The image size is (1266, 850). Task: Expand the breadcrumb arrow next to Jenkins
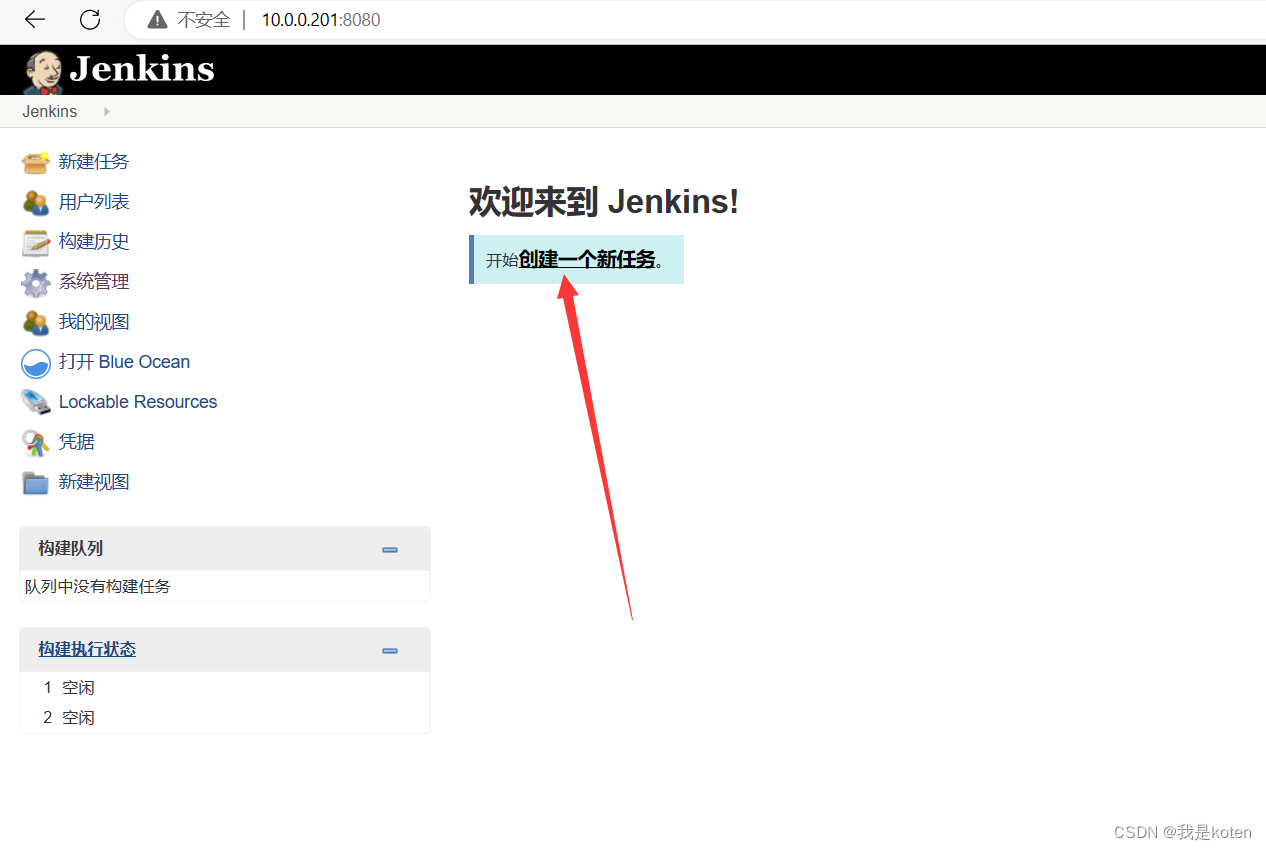coord(107,112)
